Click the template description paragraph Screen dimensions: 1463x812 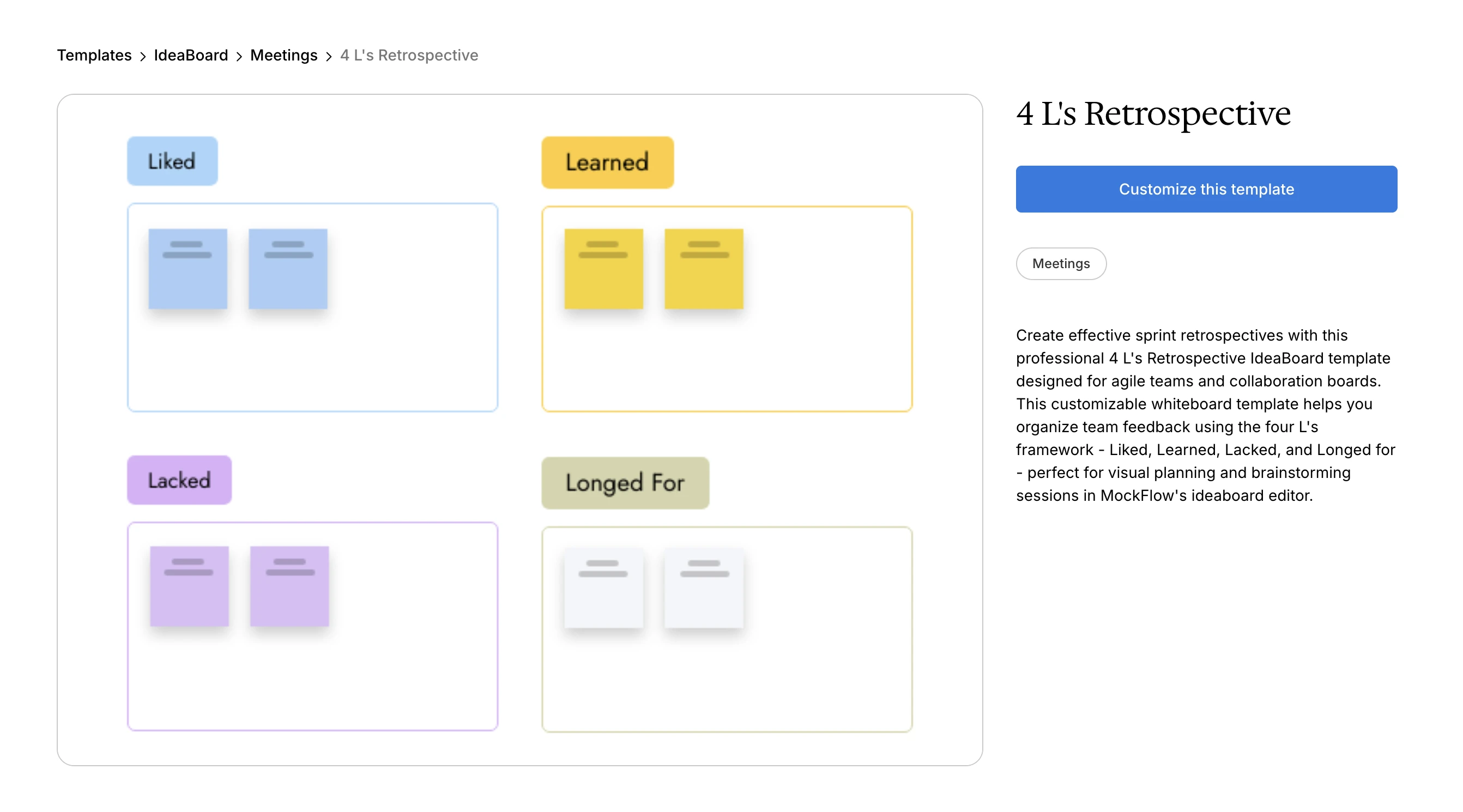click(x=1206, y=415)
